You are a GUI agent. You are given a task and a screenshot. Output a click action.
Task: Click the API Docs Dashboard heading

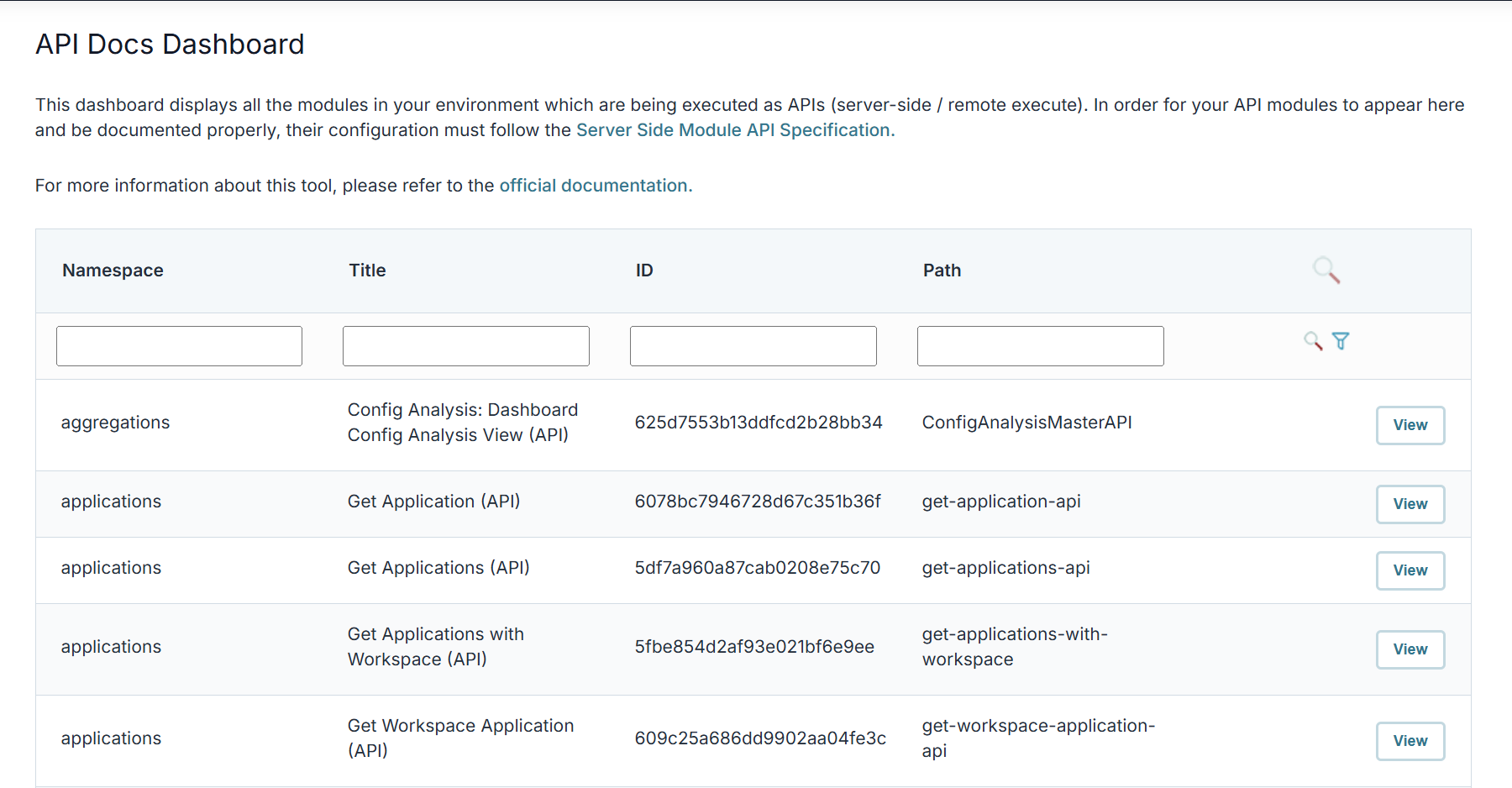point(170,45)
